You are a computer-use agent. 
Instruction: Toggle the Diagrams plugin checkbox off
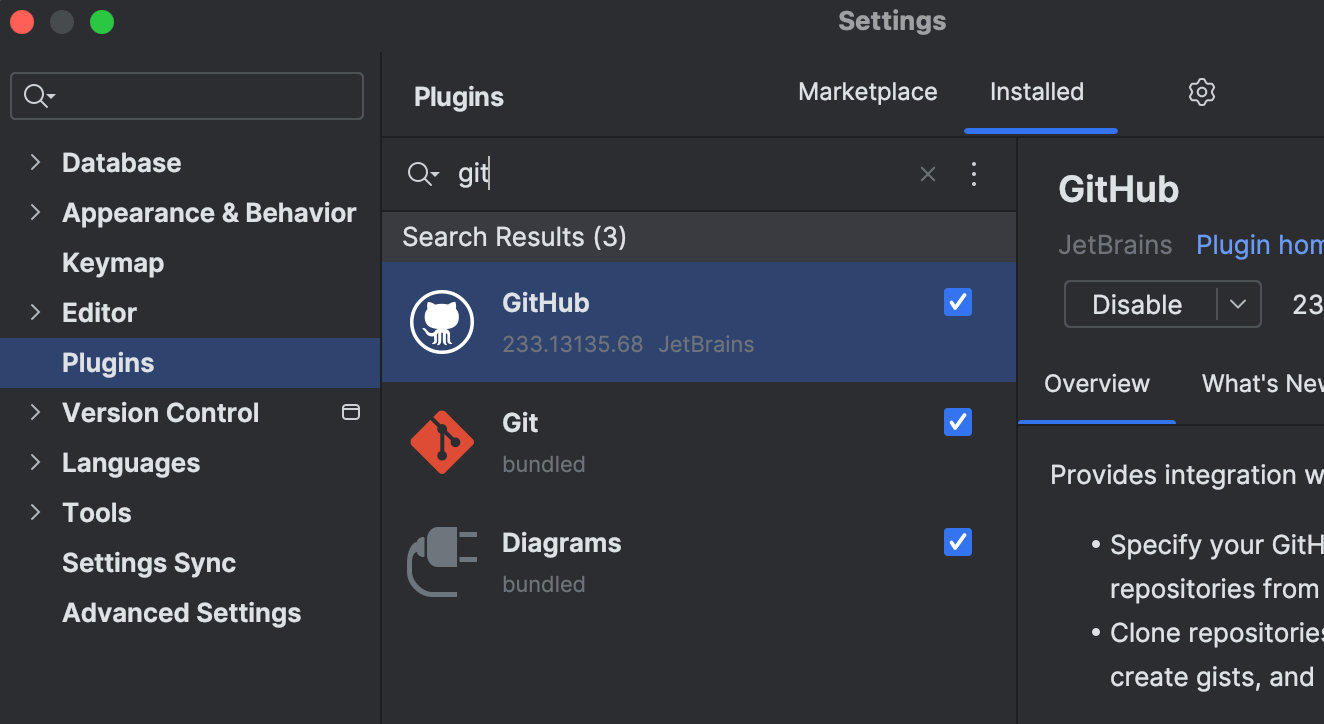(x=957, y=542)
